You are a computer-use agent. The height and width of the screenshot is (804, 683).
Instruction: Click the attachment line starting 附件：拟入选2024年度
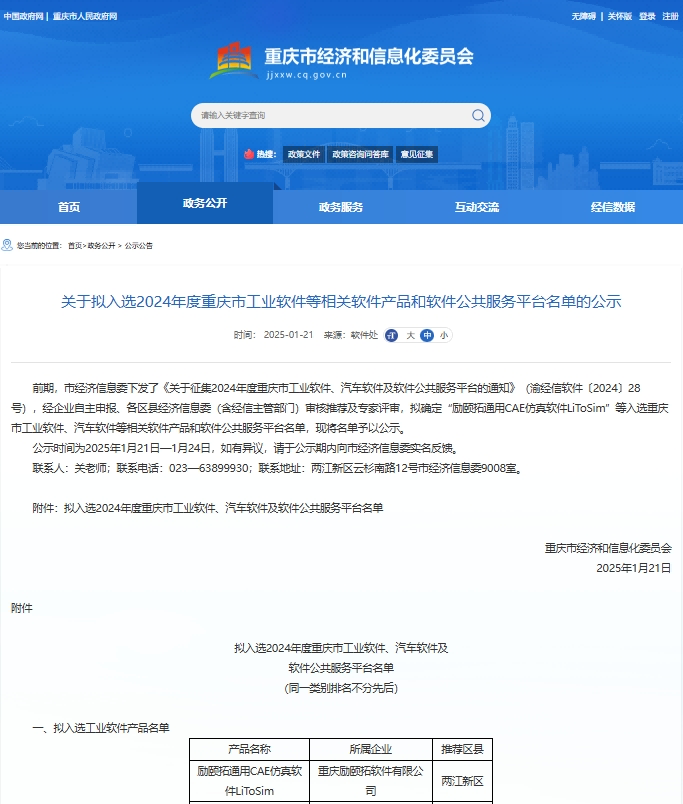[208, 508]
